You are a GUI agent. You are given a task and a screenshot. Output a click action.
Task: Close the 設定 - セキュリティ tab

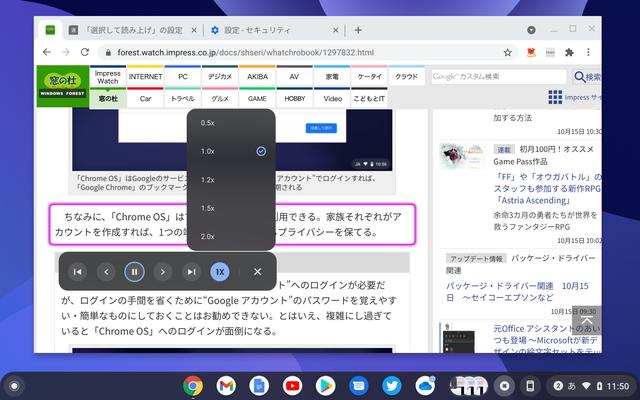pos(336,30)
